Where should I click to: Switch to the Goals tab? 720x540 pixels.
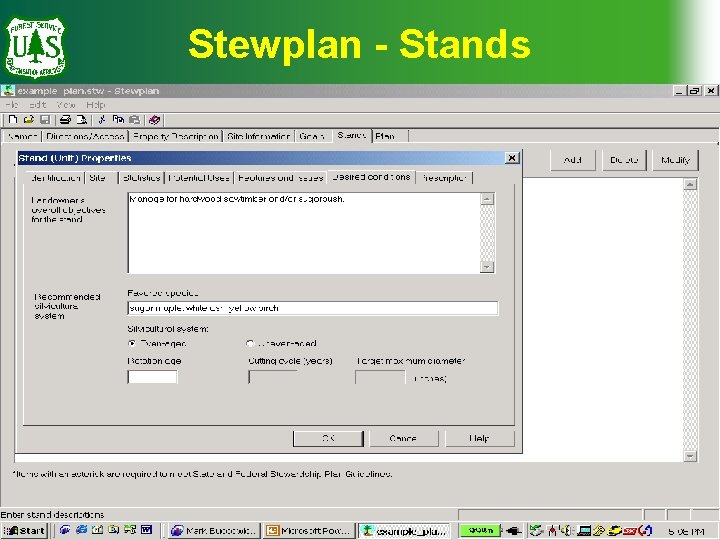point(312,136)
